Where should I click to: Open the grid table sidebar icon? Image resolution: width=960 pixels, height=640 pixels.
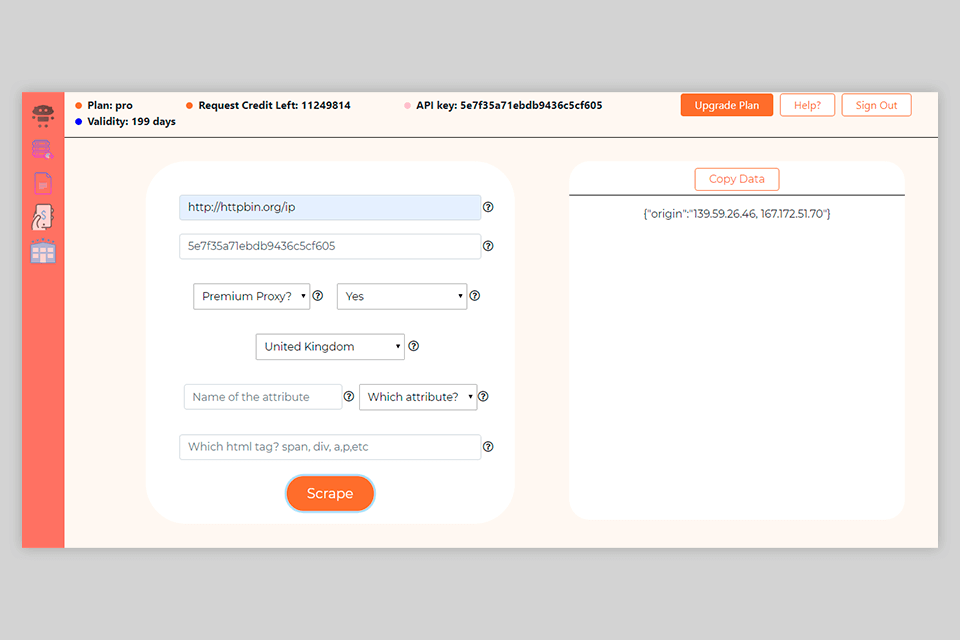point(43,251)
